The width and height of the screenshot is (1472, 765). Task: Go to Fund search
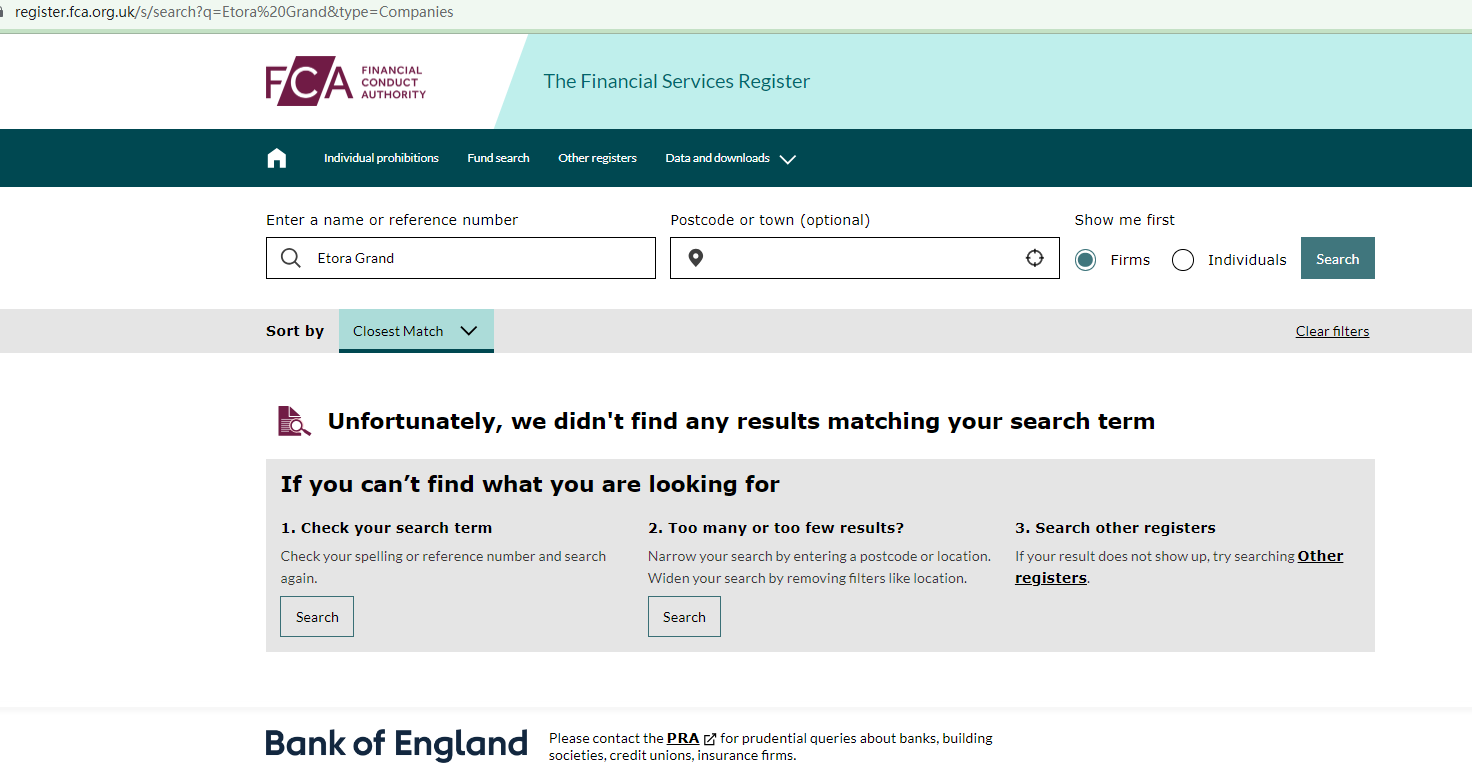click(x=498, y=158)
